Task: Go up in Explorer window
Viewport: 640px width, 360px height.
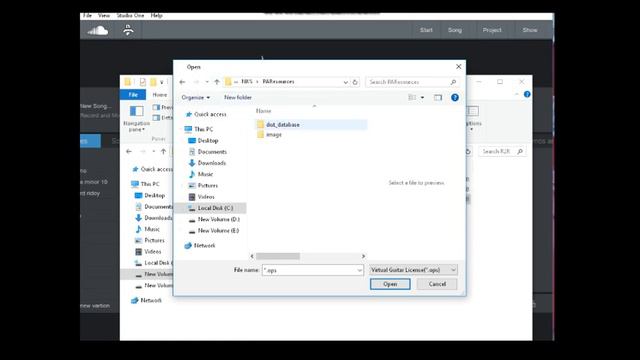Action: pyautogui.click(x=163, y=151)
